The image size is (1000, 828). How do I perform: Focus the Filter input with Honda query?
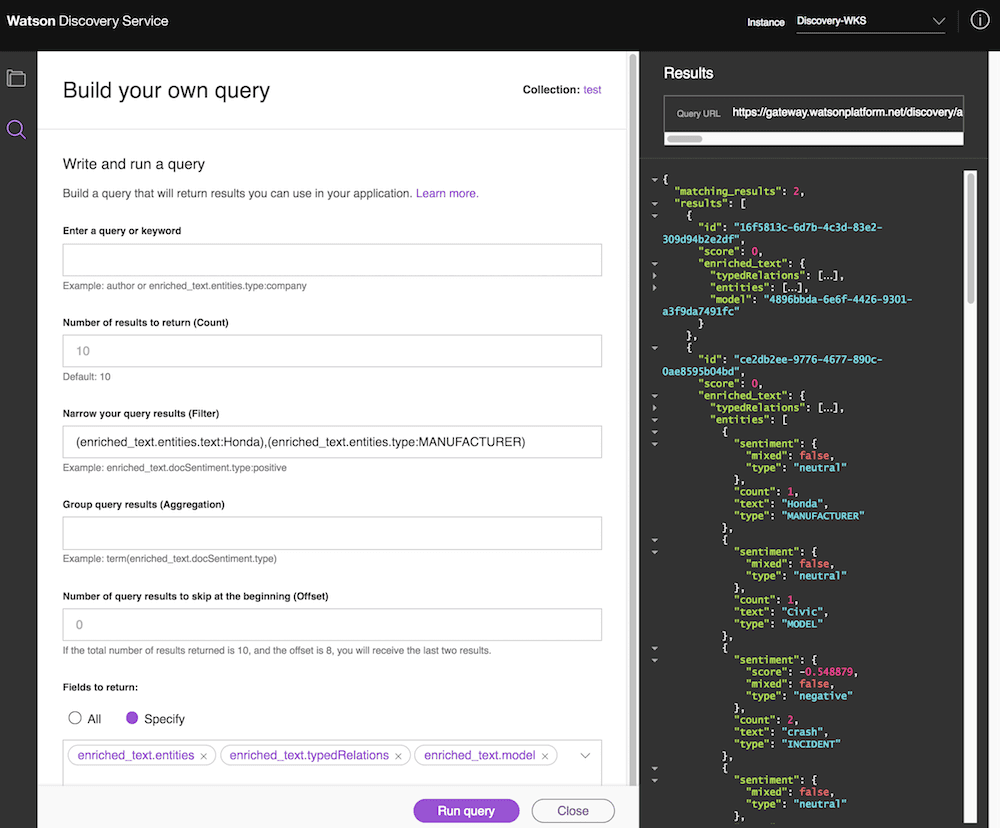click(x=332, y=442)
